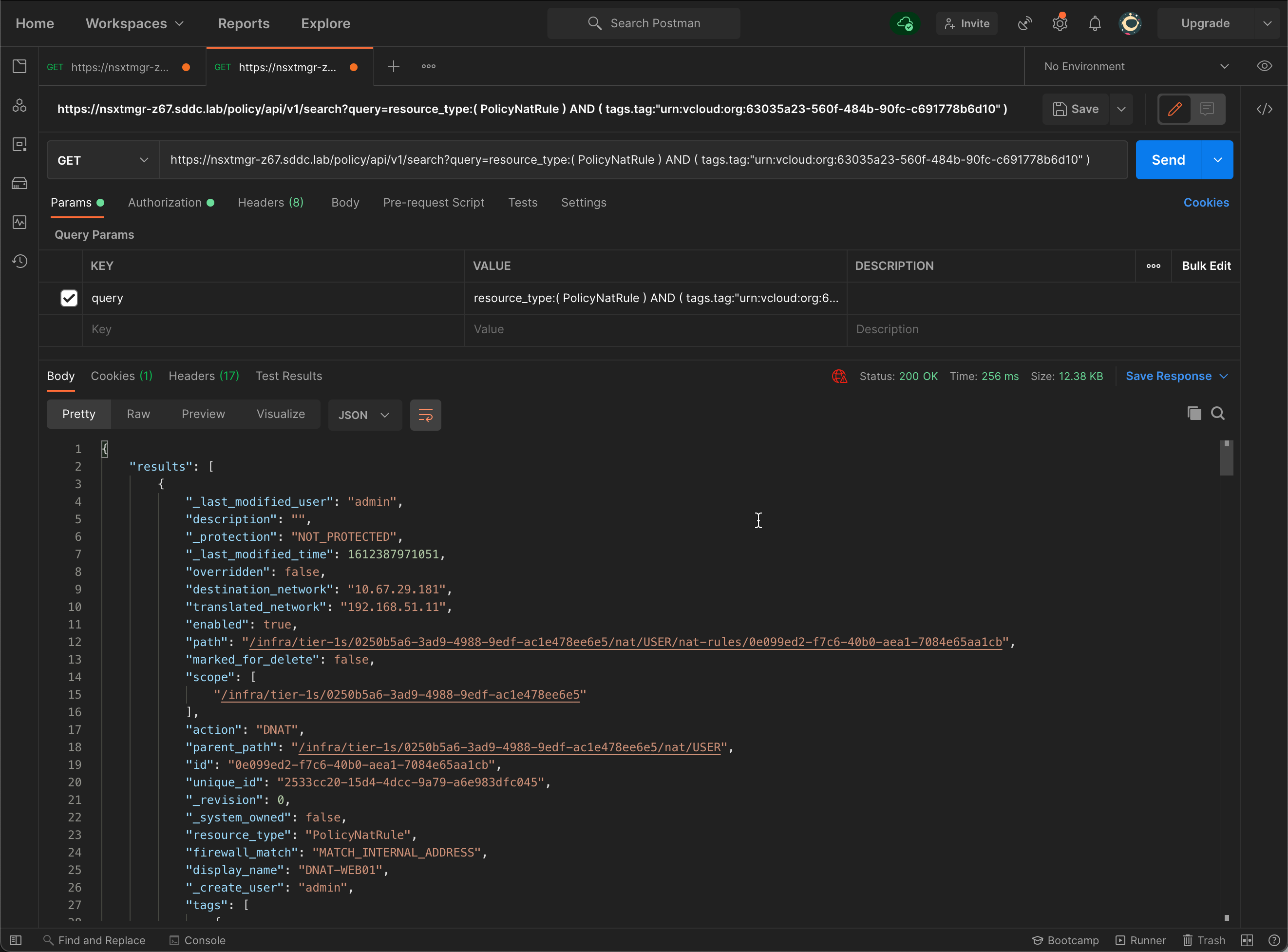Click the network security warning globe icon
Screen dimensions: 1288x952
839,376
